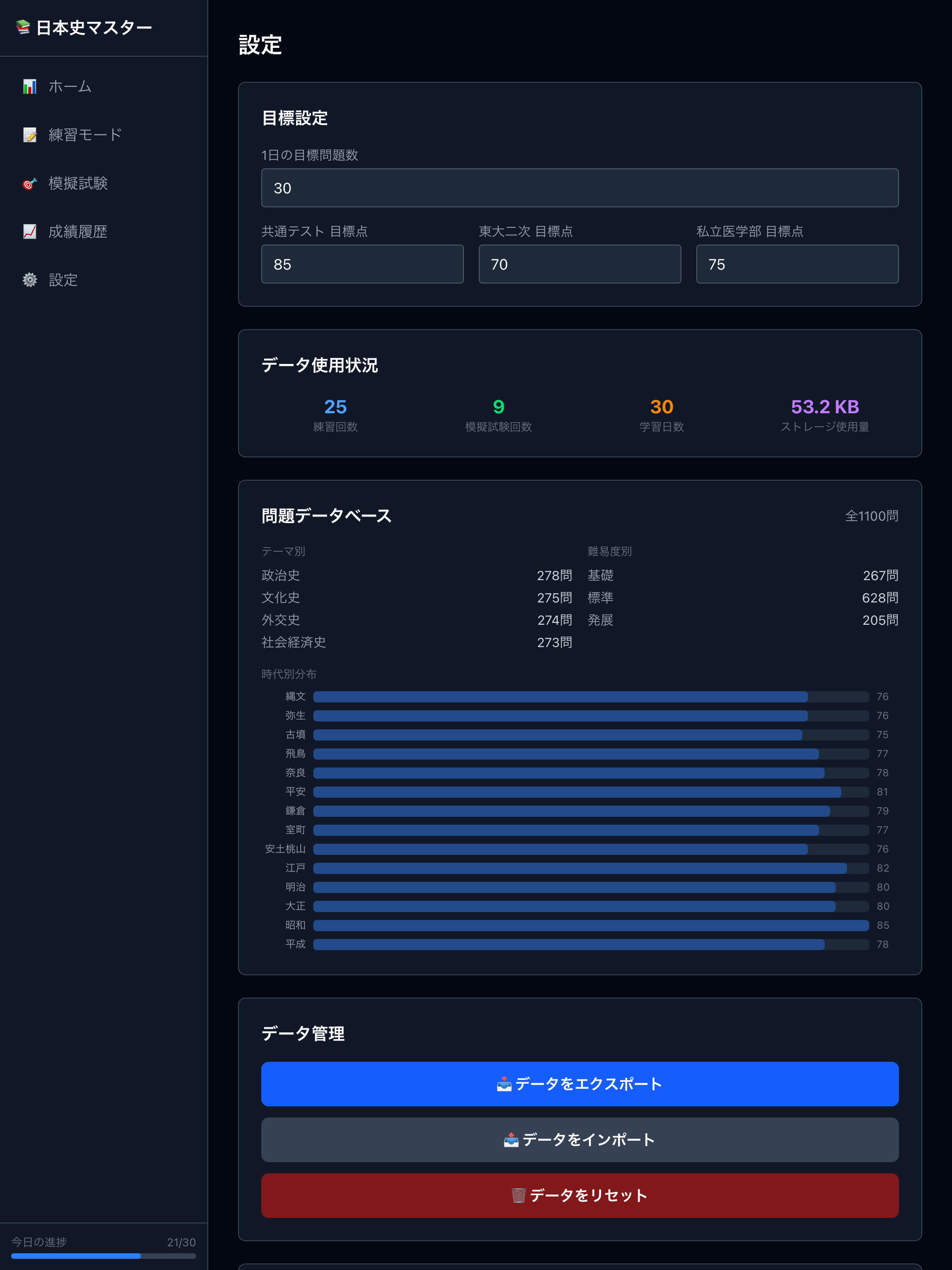Click the 社会経済史 theme row label

(x=294, y=642)
